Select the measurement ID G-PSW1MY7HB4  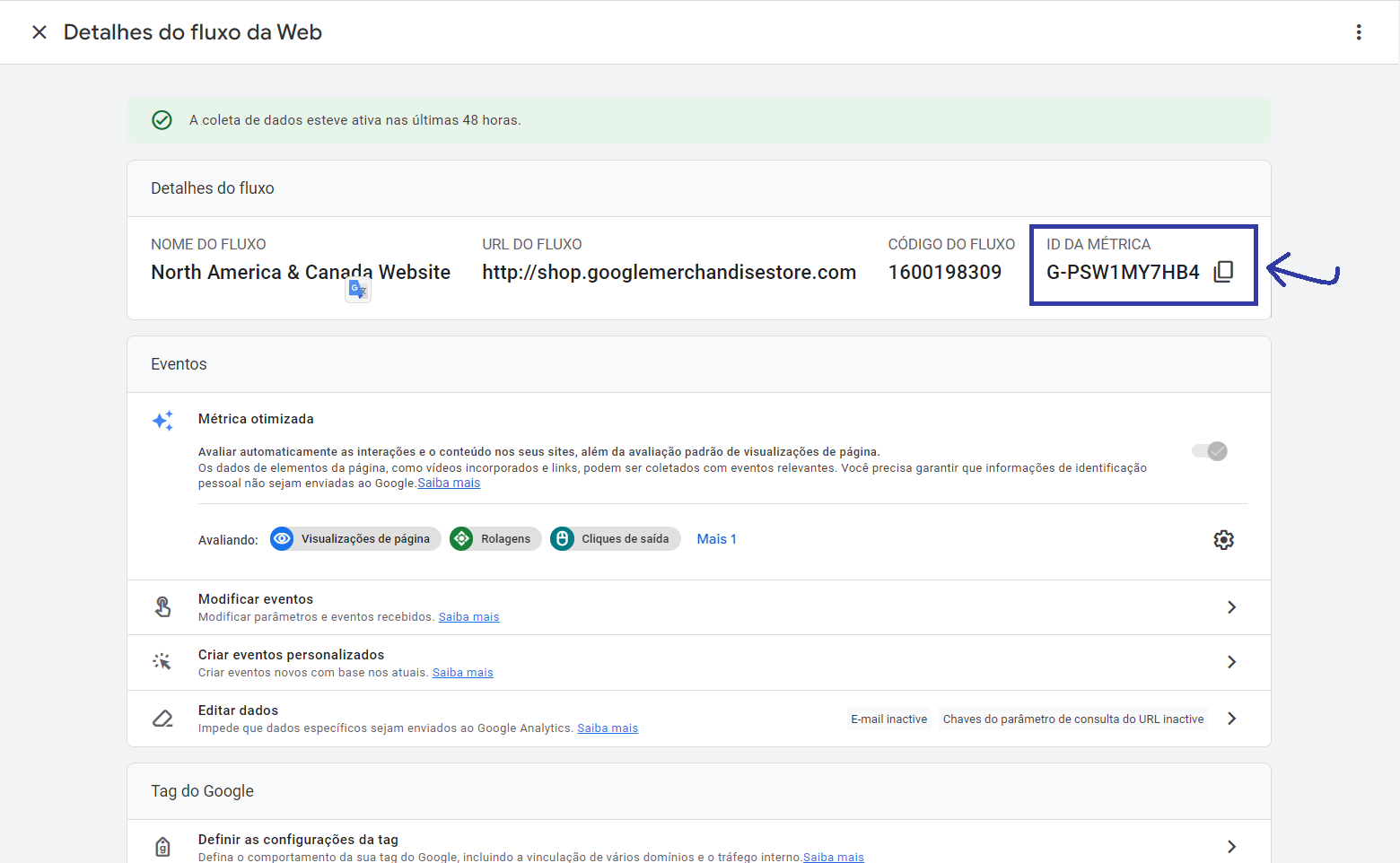(1123, 273)
